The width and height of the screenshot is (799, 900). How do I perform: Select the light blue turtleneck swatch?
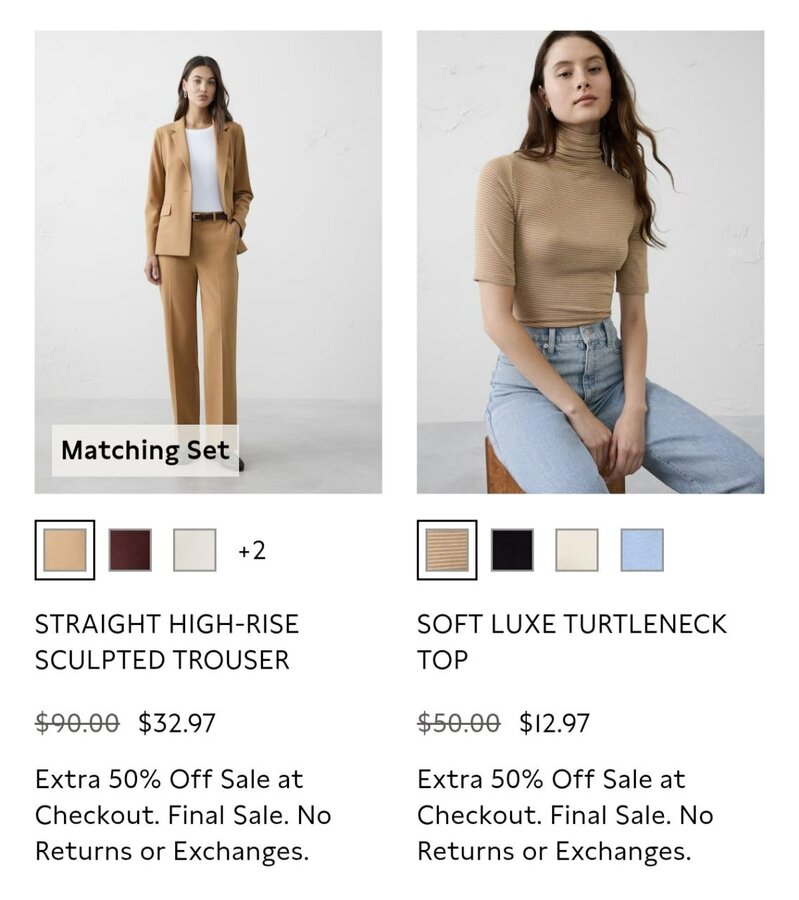tap(642, 550)
